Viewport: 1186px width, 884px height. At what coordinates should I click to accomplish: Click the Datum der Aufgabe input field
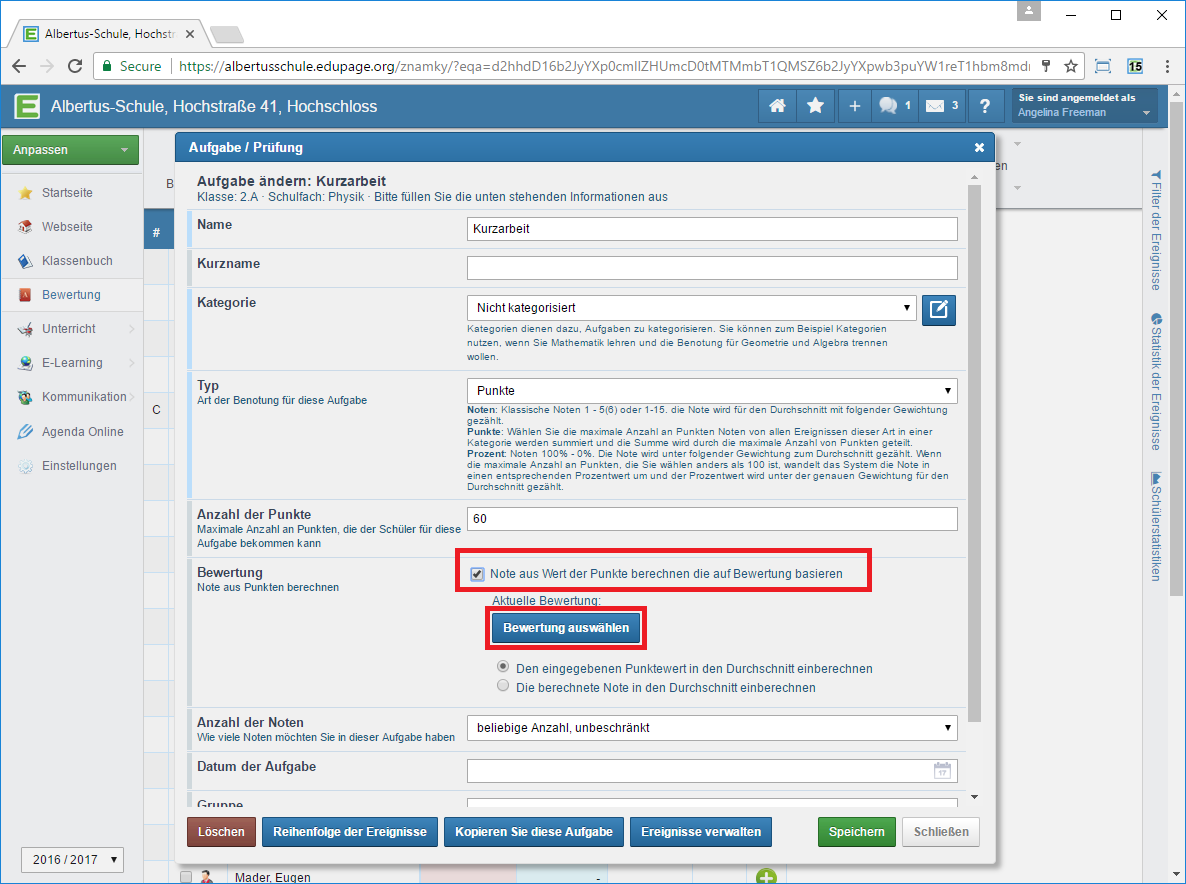[x=712, y=771]
